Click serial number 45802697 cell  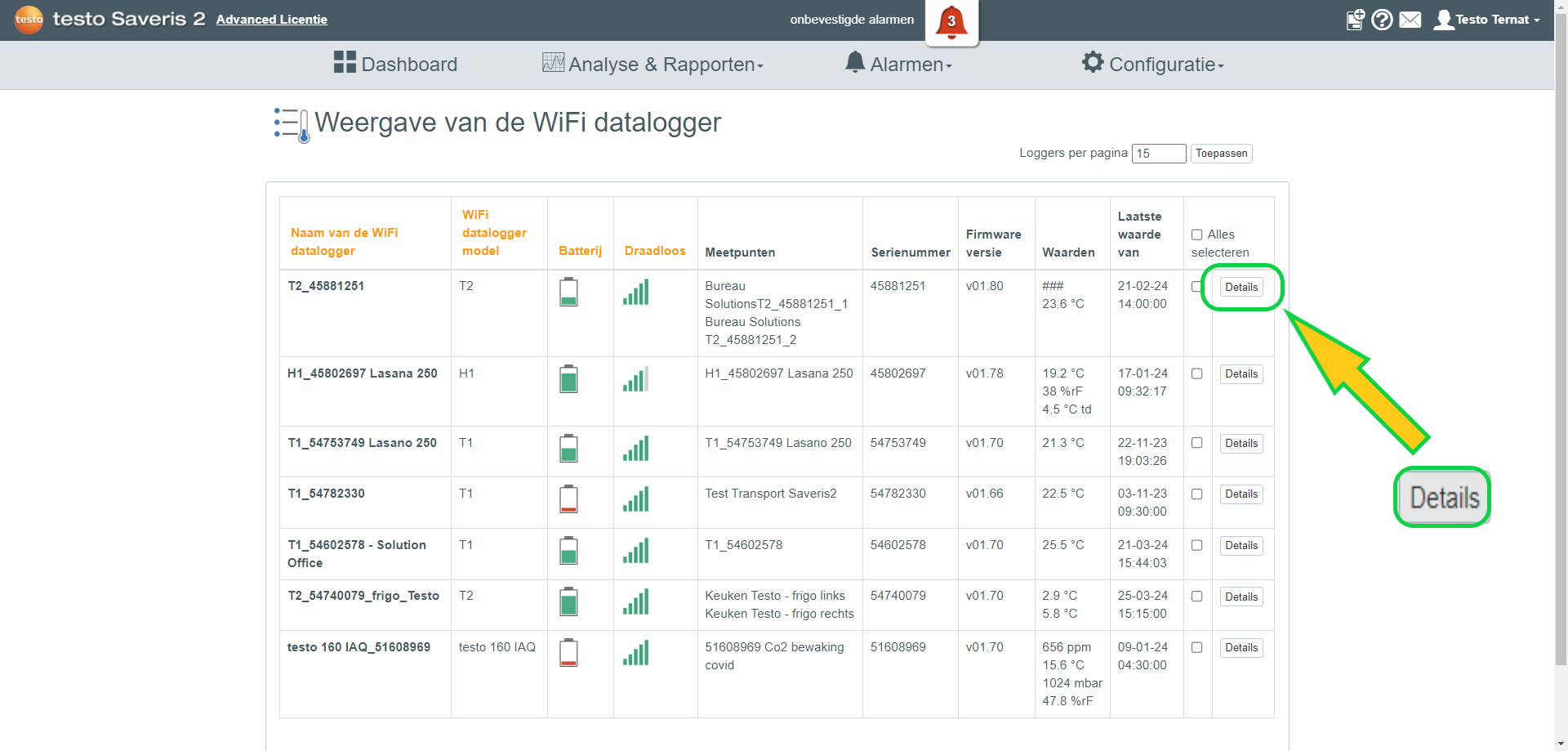[x=898, y=373]
